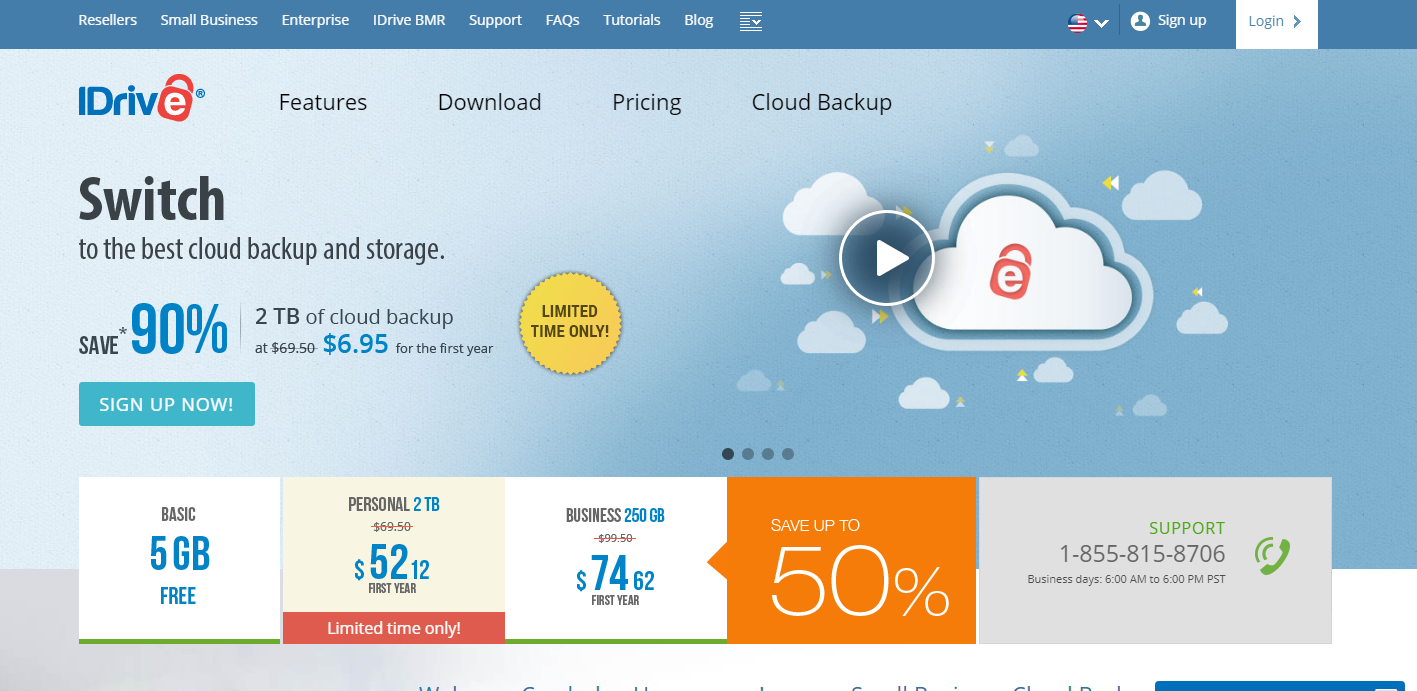Image resolution: width=1417 pixels, height=691 pixels.
Task: Open the Features menu
Action: tap(322, 102)
